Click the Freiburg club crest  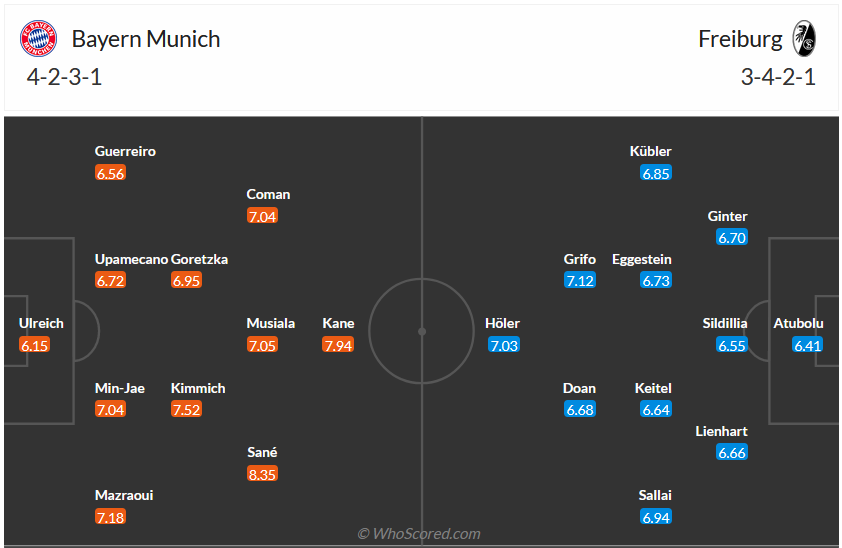point(804,39)
